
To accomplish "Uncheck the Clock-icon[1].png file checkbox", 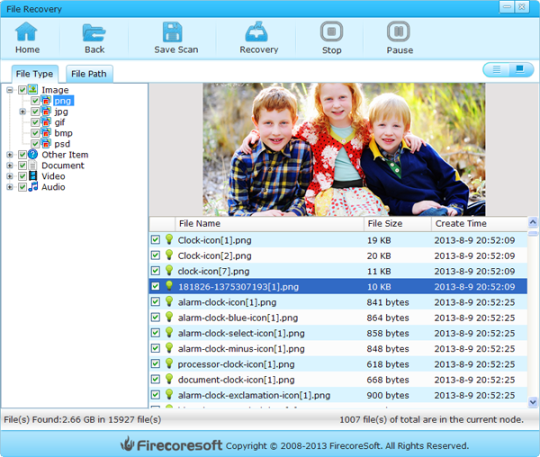I will (155, 240).
